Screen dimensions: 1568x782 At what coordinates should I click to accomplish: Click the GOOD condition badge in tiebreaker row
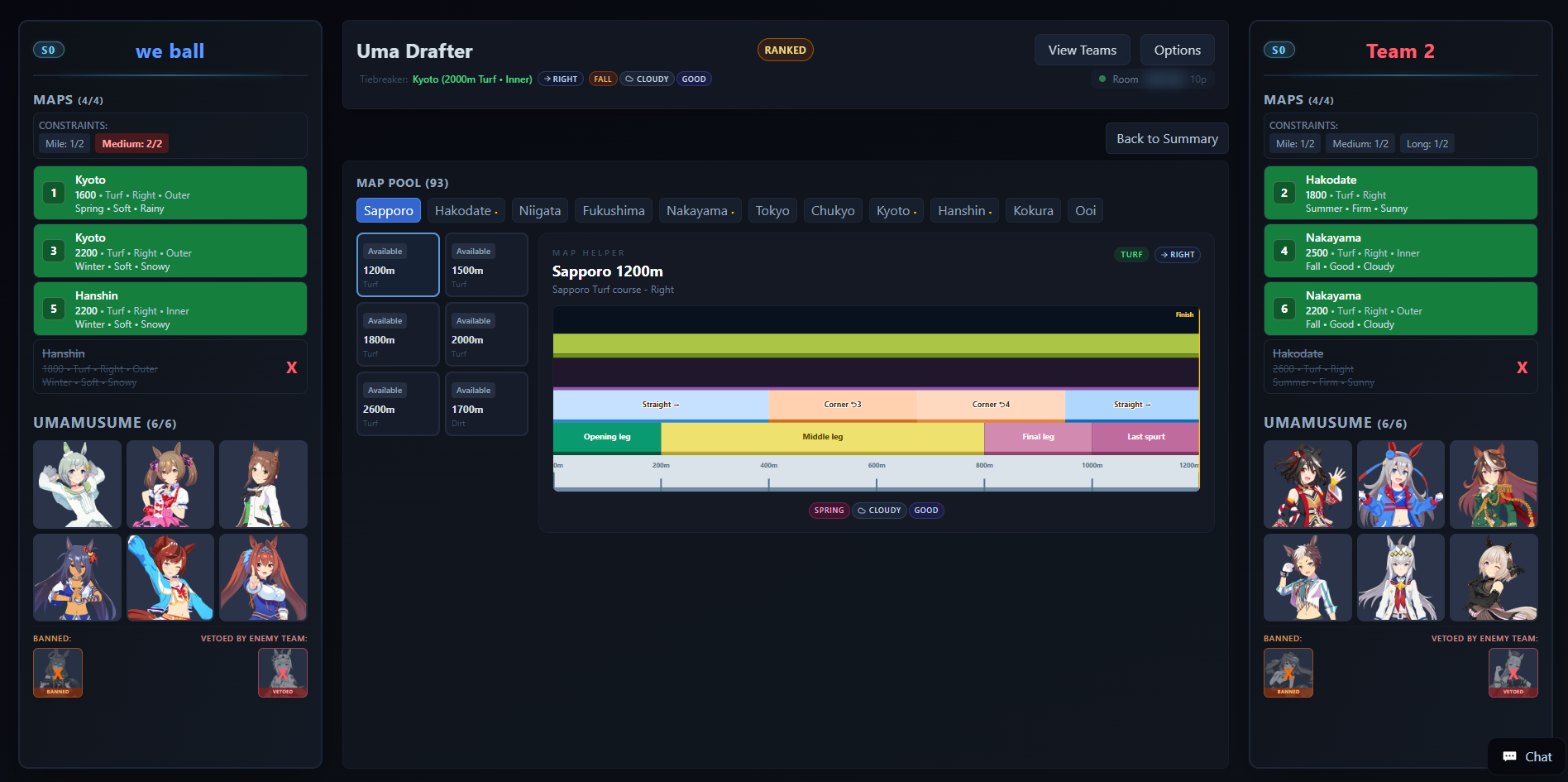coord(694,79)
